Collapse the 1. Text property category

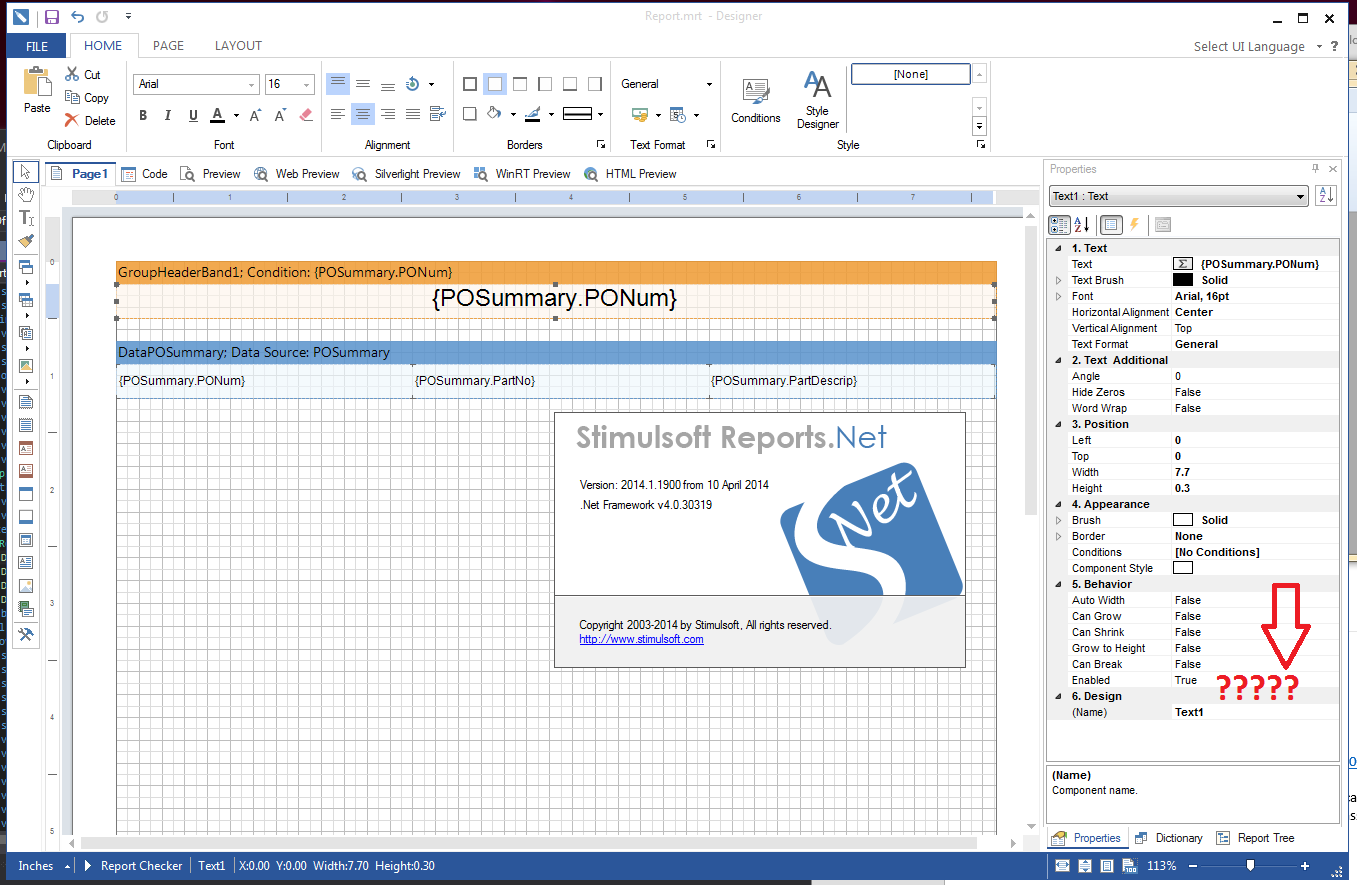(x=1059, y=248)
